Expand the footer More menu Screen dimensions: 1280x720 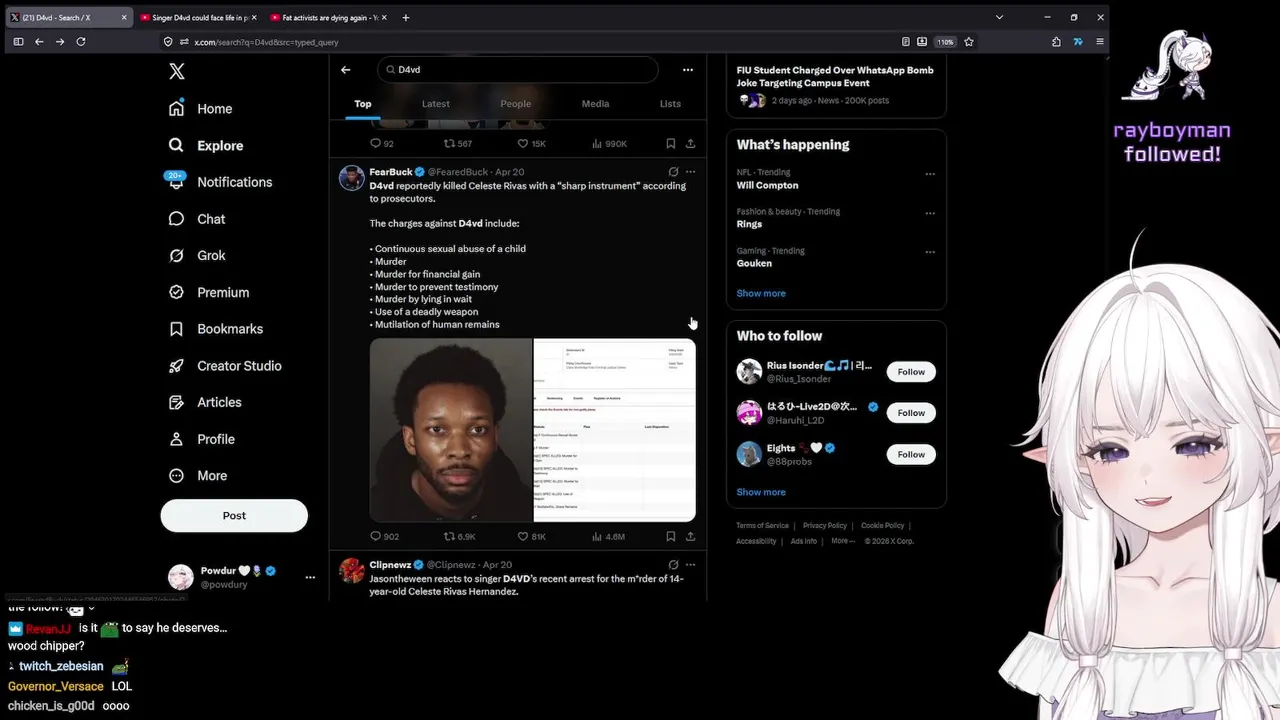click(x=843, y=541)
